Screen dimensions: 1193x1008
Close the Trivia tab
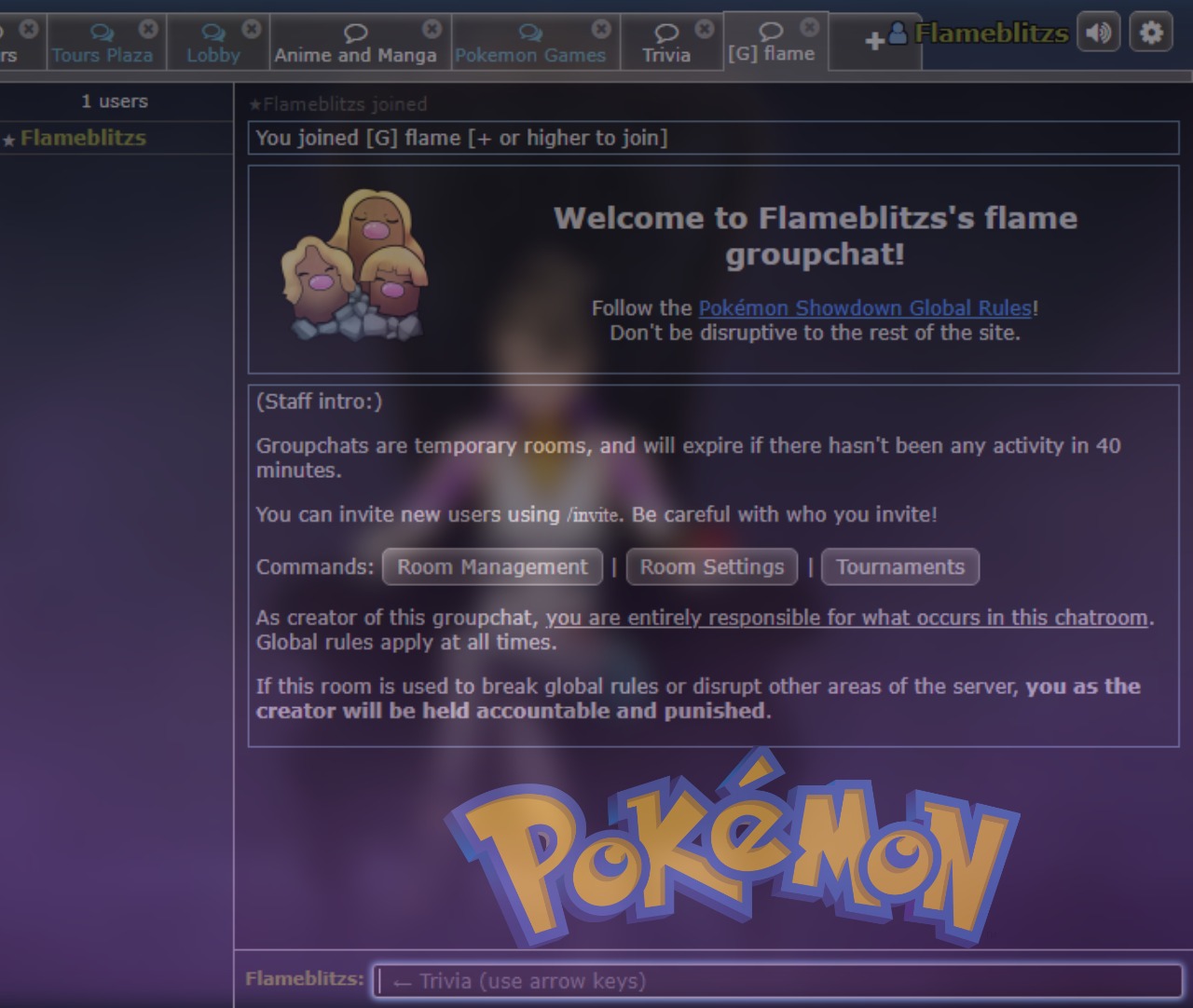(x=705, y=29)
